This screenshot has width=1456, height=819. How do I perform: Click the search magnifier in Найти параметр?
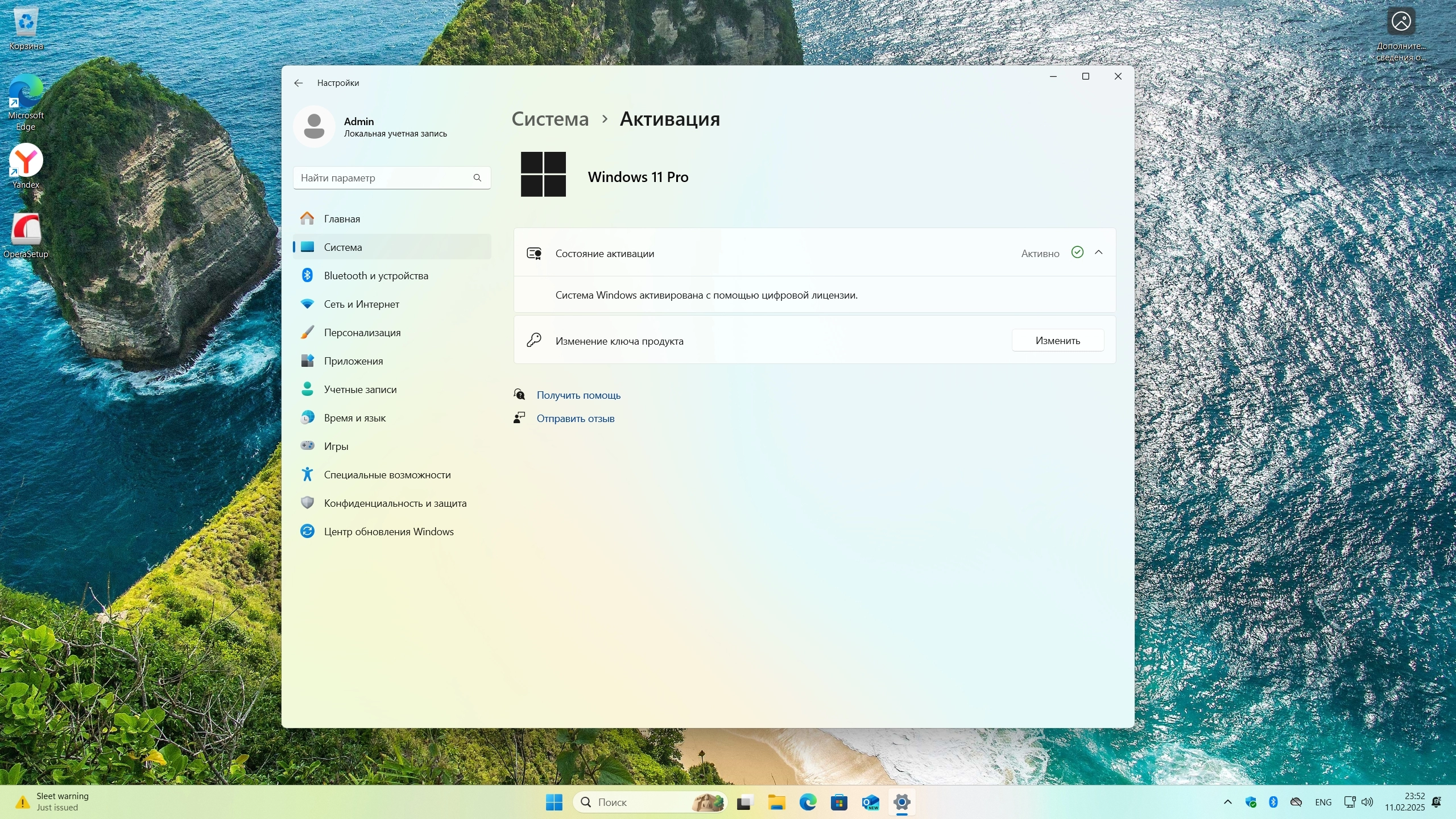(477, 178)
